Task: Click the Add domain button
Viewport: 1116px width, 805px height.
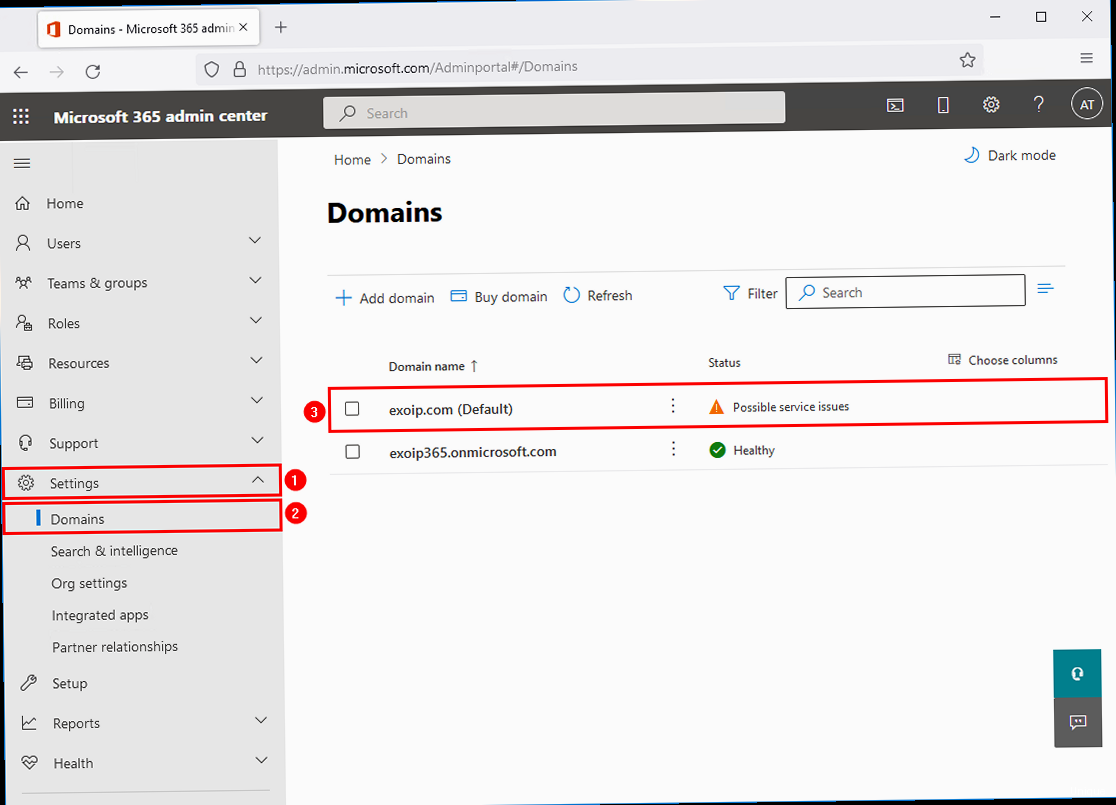Action: [x=385, y=297]
